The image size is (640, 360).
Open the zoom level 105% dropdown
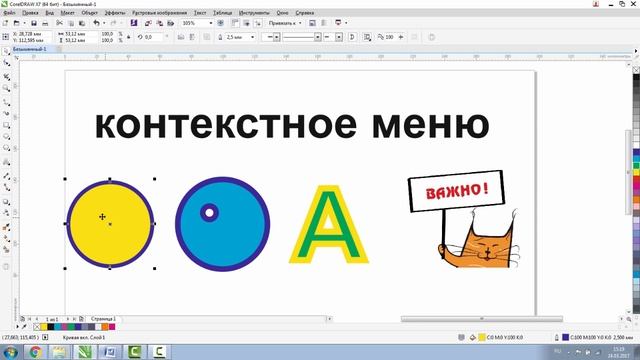211,23
